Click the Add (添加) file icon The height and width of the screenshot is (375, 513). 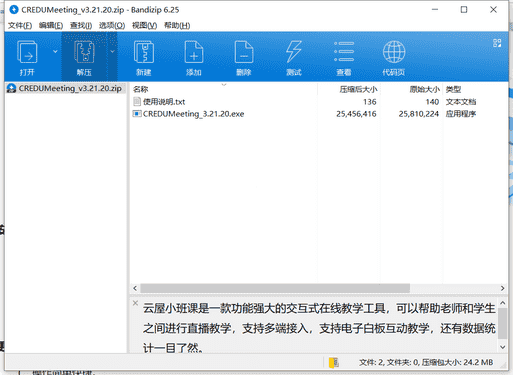pos(194,52)
